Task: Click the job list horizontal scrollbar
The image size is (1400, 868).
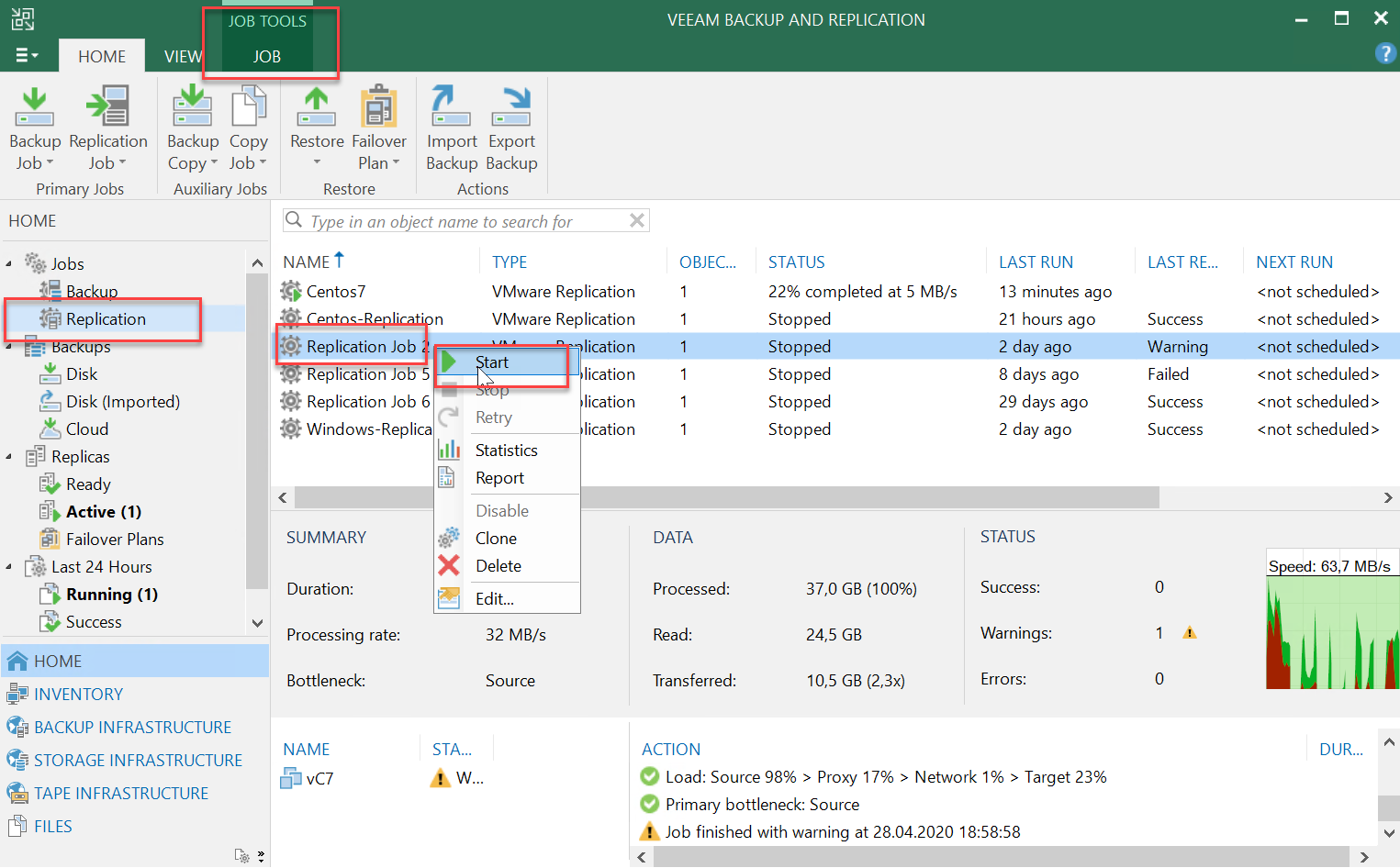Action: pyautogui.click(x=725, y=497)
